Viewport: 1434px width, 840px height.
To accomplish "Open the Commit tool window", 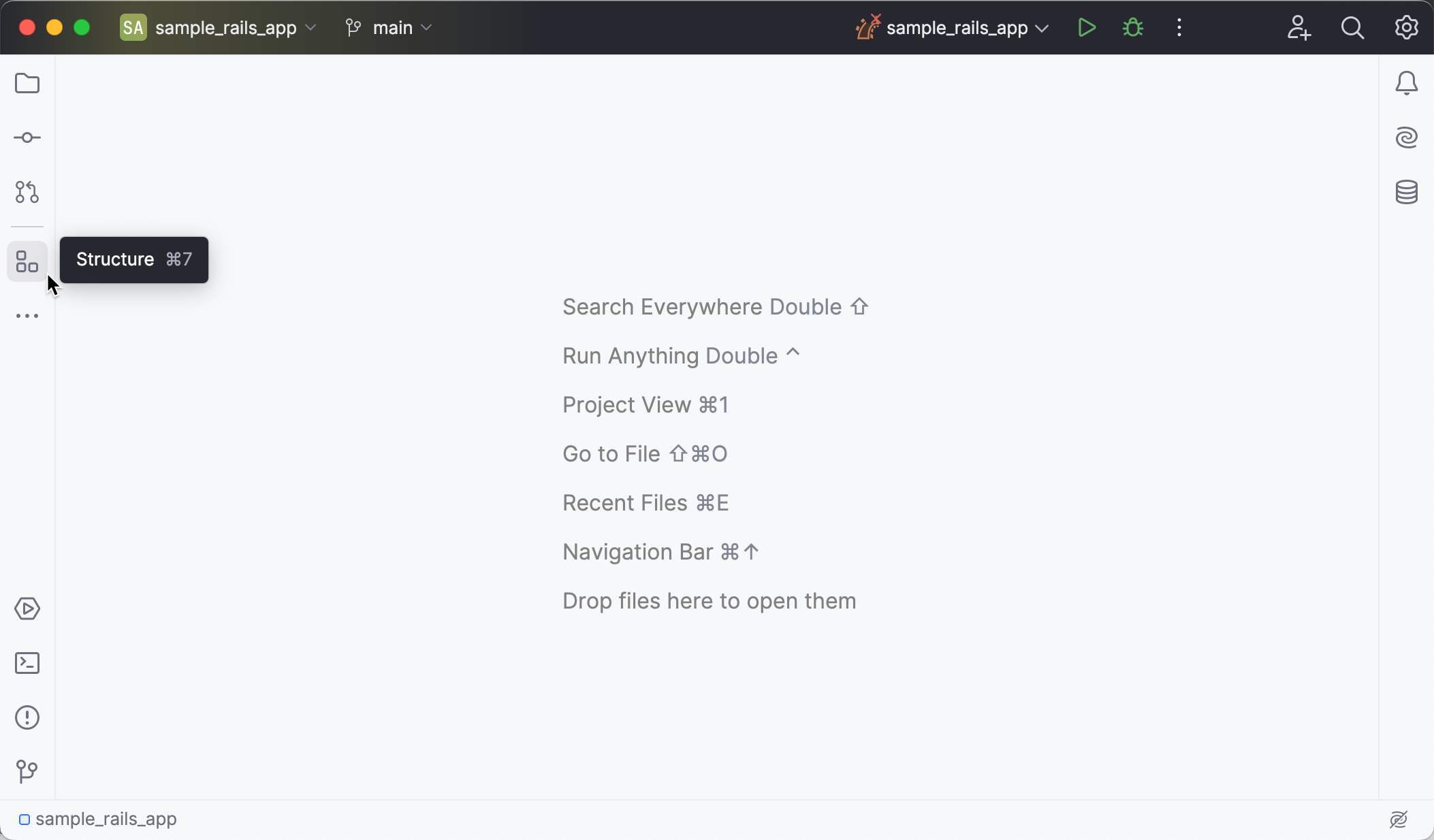I will pos(27,138).
